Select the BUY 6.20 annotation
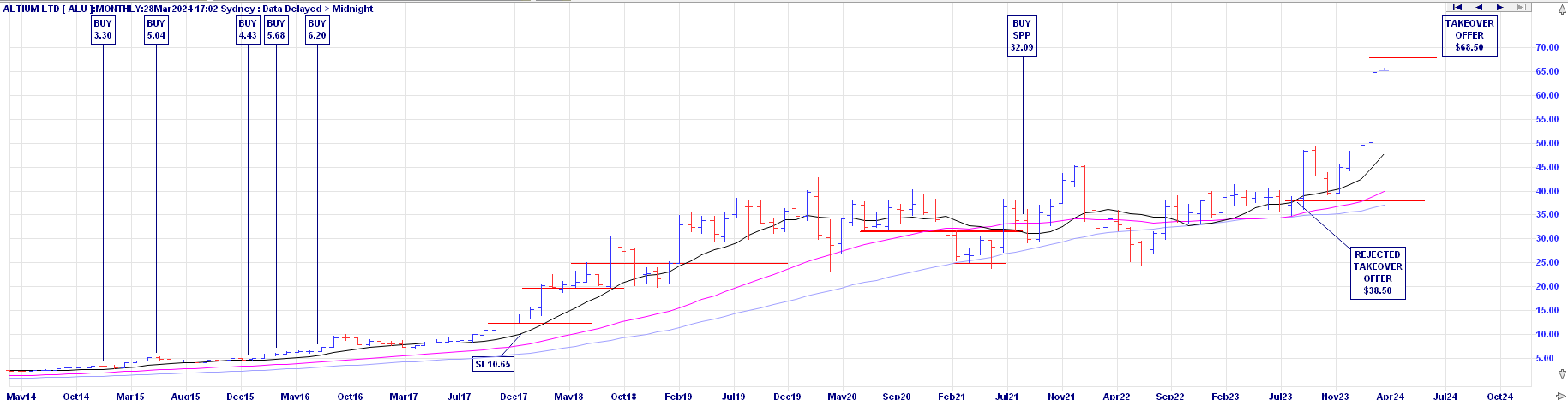The width and height of the screenshot is (1568, 400). pos(317,29)
